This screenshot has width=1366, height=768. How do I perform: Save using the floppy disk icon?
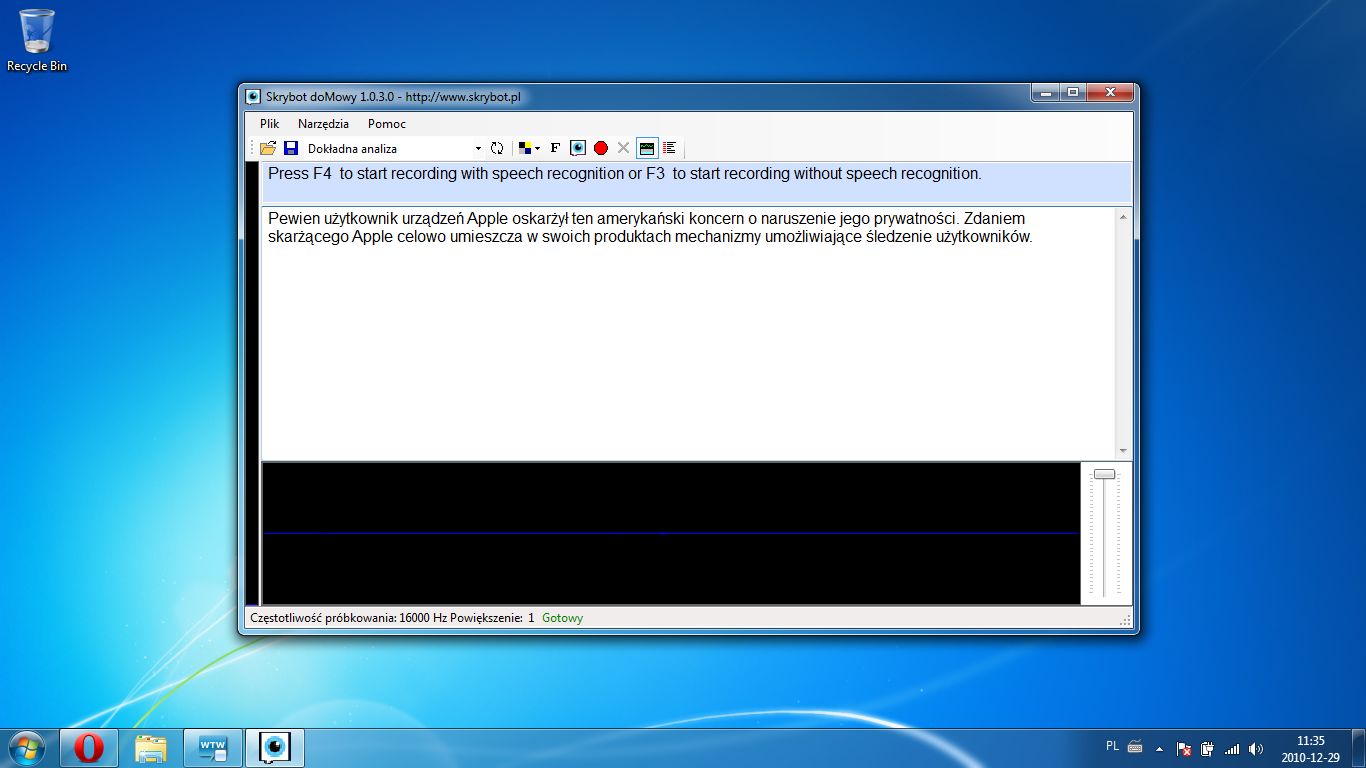pyautogui.click(x=291, y=148)
